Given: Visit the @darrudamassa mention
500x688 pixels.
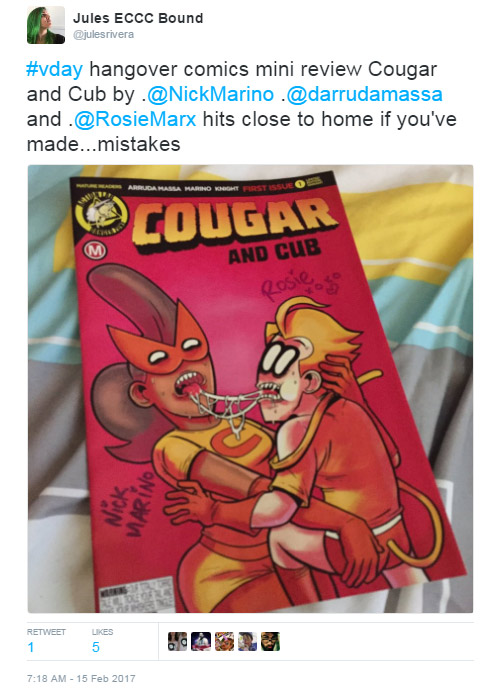Looking at the screenshot, I should point(364,94).
